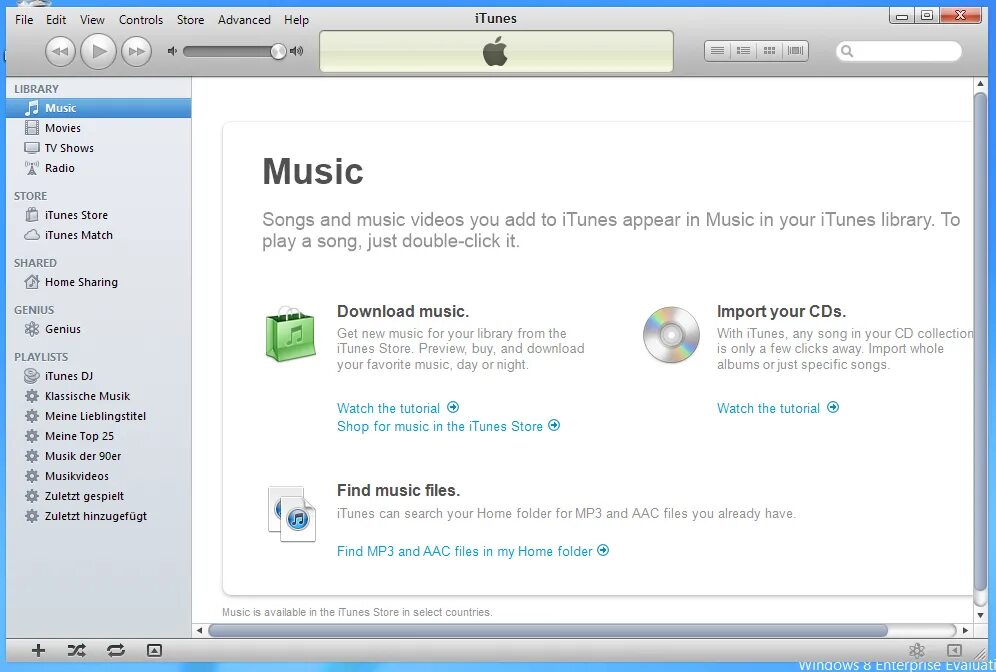996x672 pixels.
Task: Click the horizontal scrollbar left arrow
Action: click(x=199, y=631)
